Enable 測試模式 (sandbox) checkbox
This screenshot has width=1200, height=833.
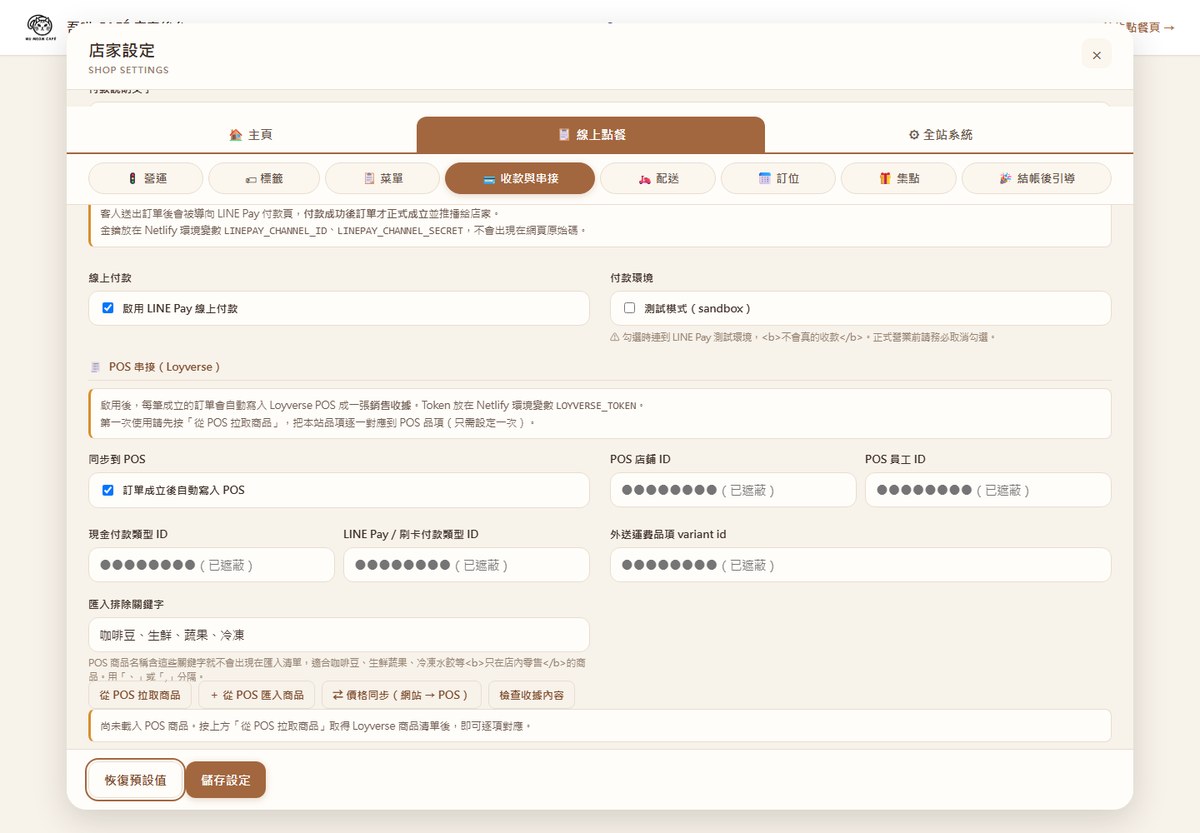629,308
